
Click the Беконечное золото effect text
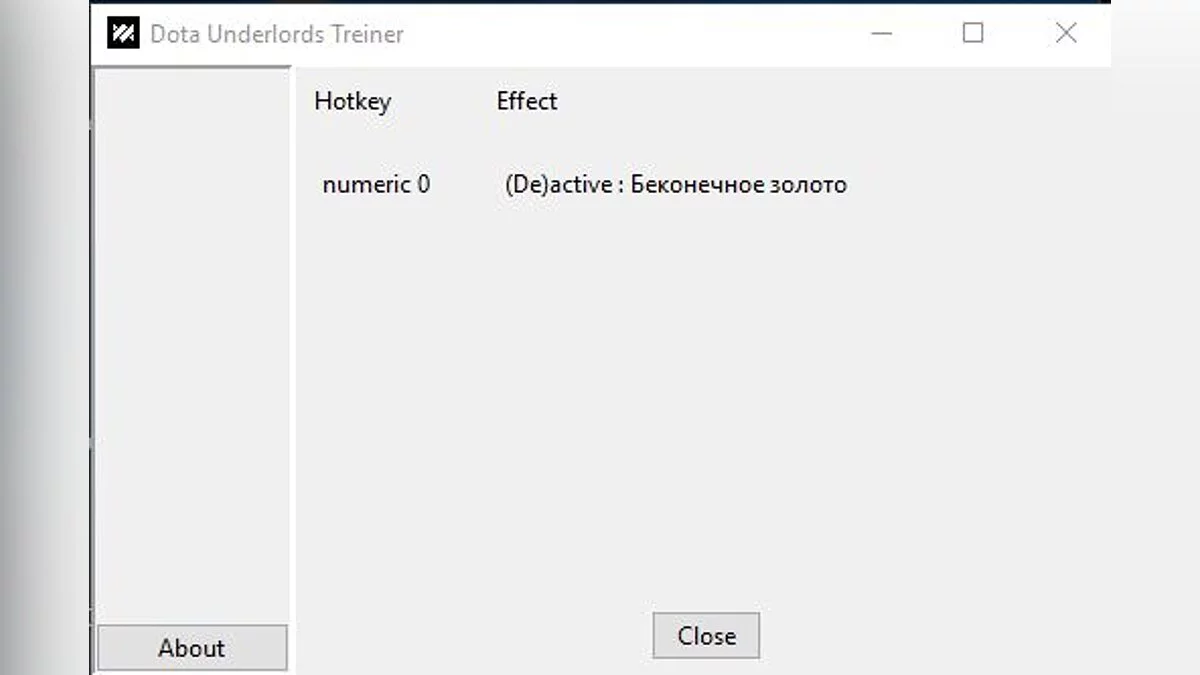(x=739, y=185)
